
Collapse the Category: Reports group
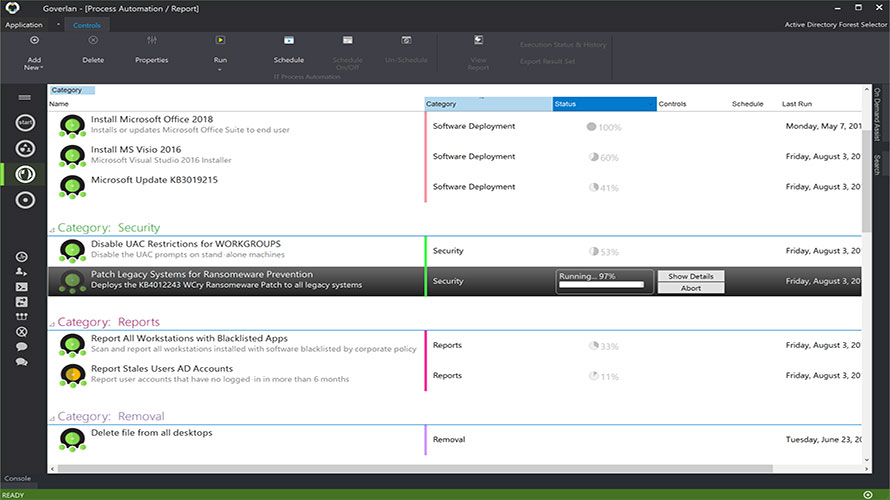point(52,323)
